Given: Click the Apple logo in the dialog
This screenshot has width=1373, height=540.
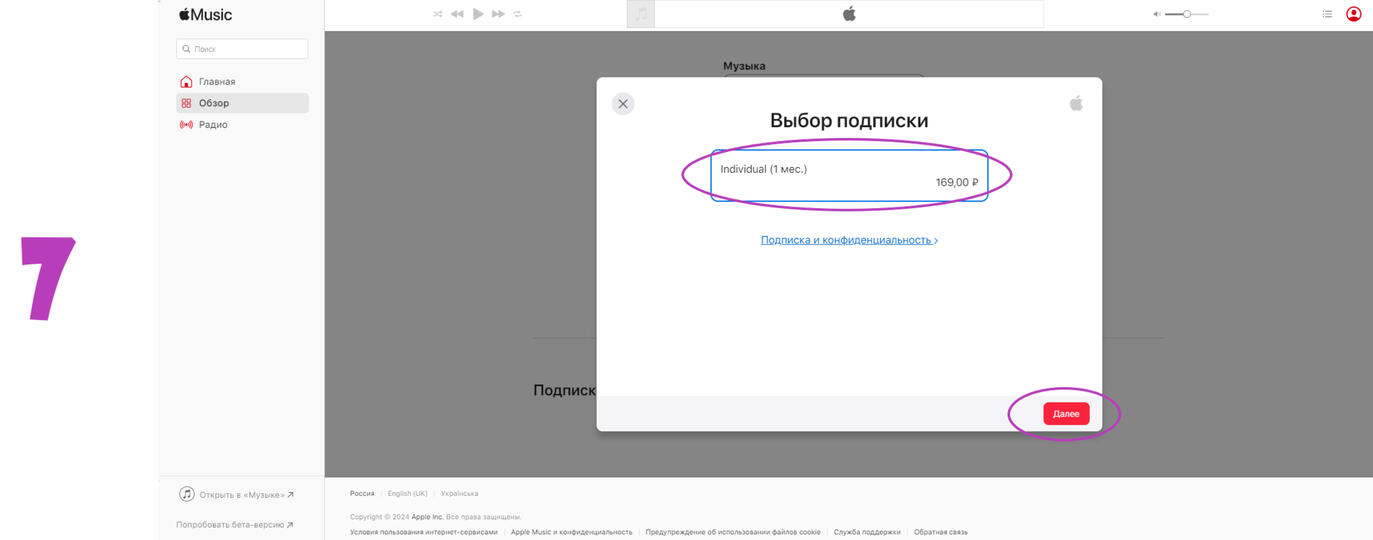Looking at the screenshot, I should [1076, 103].
